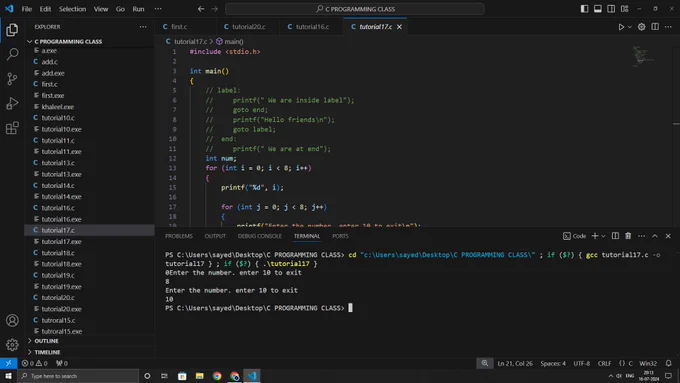Screen dimensions: 680x383
Task: Open the Run and Debug view
Action: click(12, 103)
